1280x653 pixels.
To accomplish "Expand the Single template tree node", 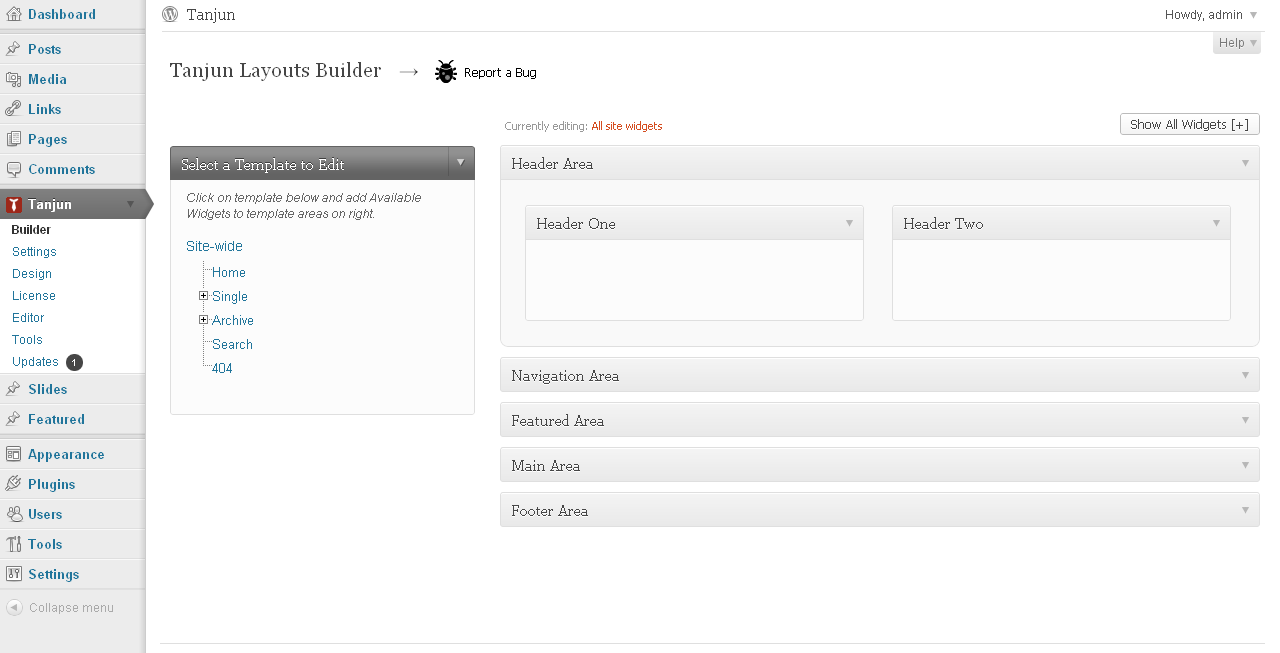I will (x=203, y=296).
